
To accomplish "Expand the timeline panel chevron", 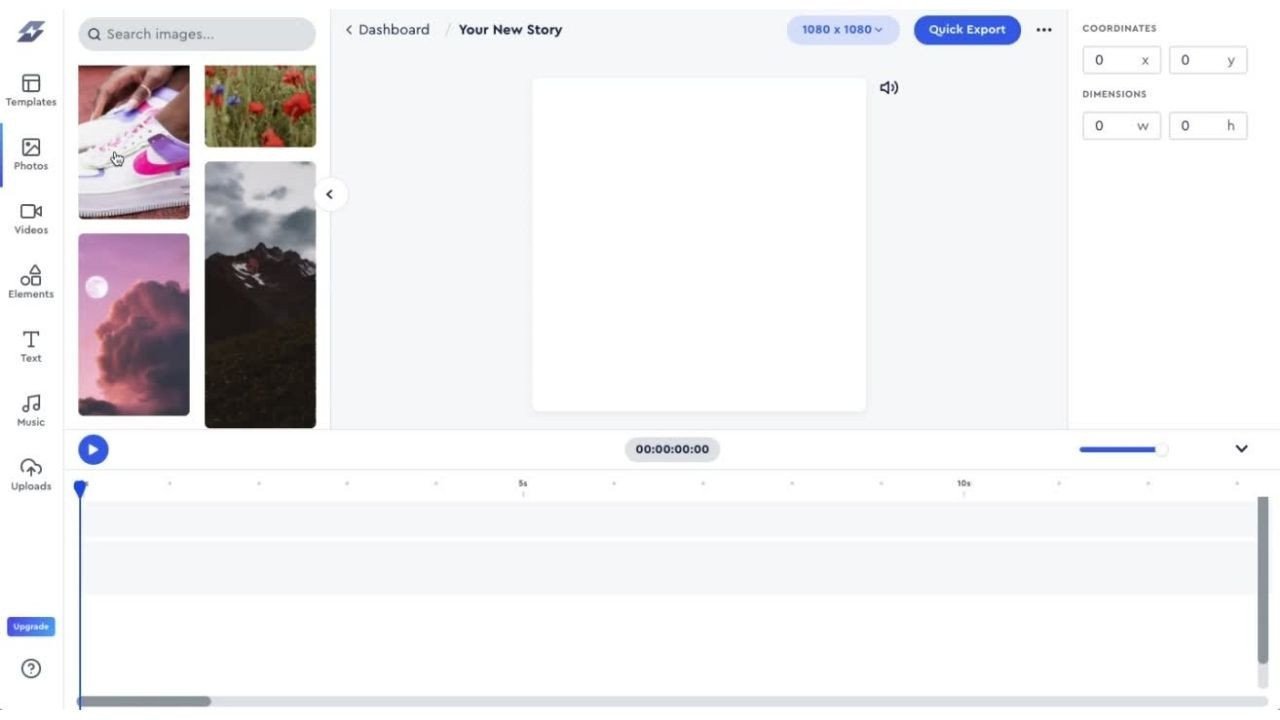I will 1241,449.
